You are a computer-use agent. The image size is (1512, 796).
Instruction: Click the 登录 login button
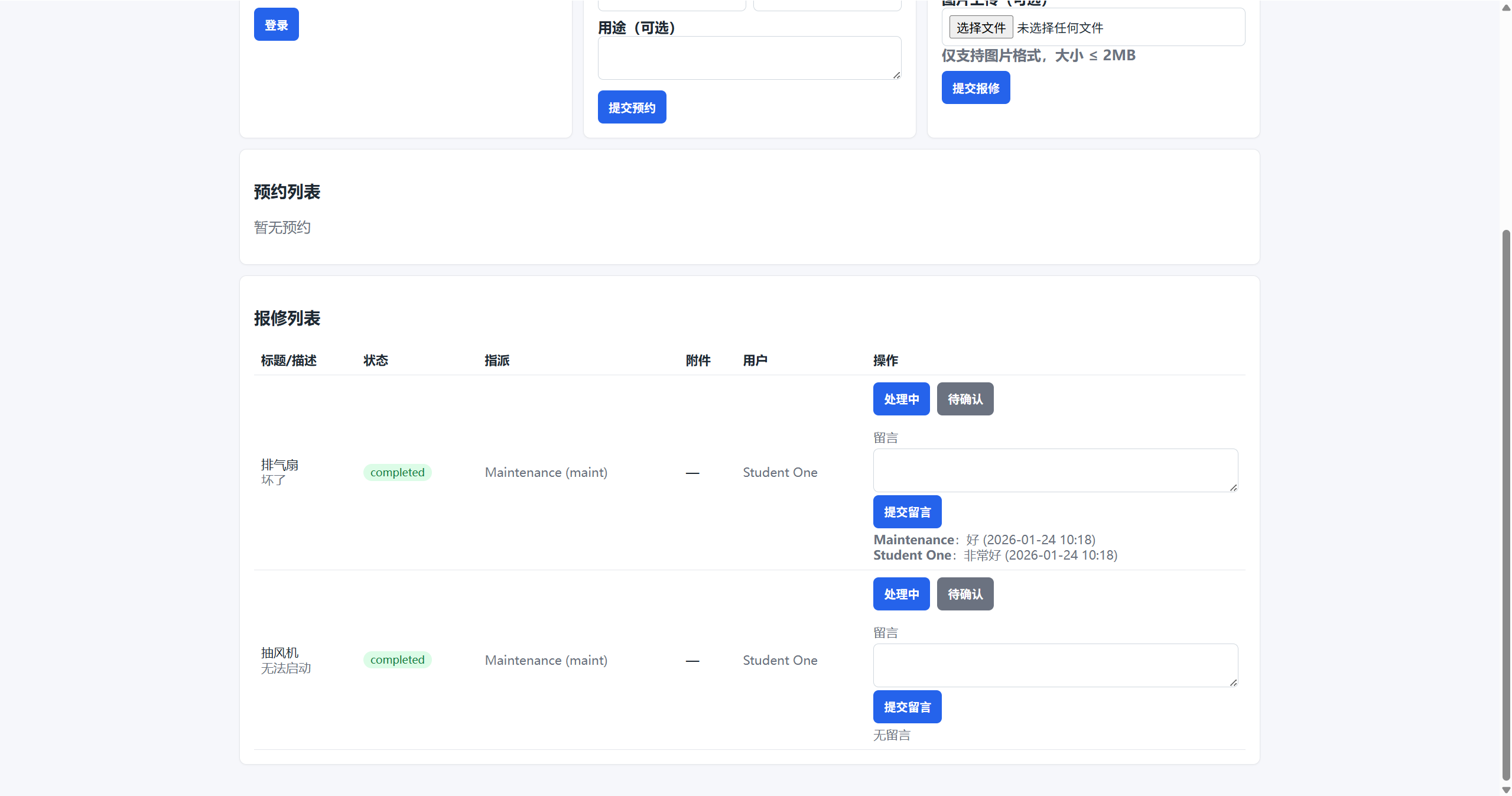click(276, 25)
